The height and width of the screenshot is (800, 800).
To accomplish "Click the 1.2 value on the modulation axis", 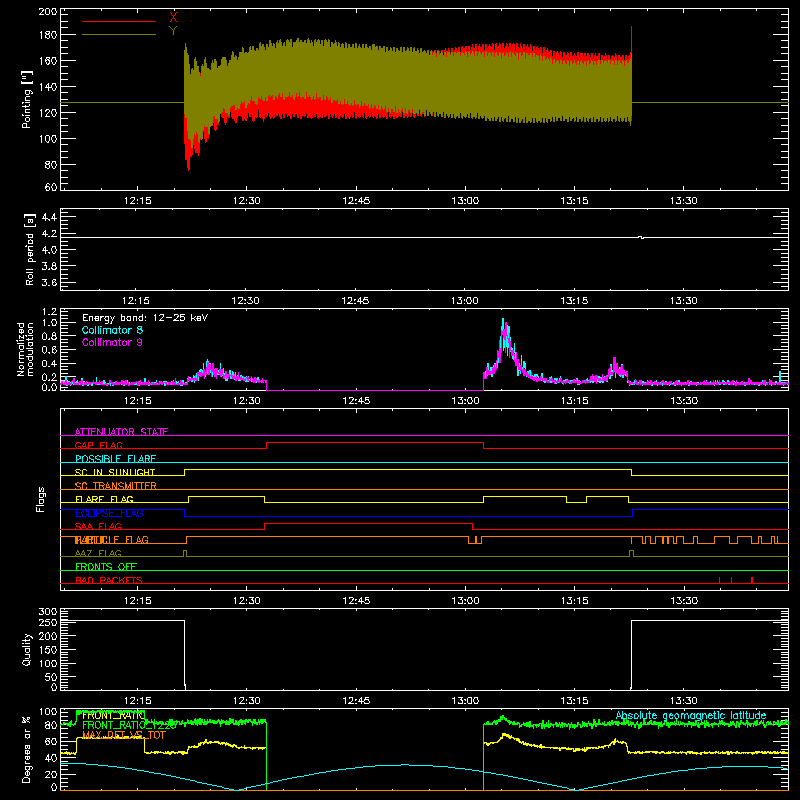I will point(49,312).
